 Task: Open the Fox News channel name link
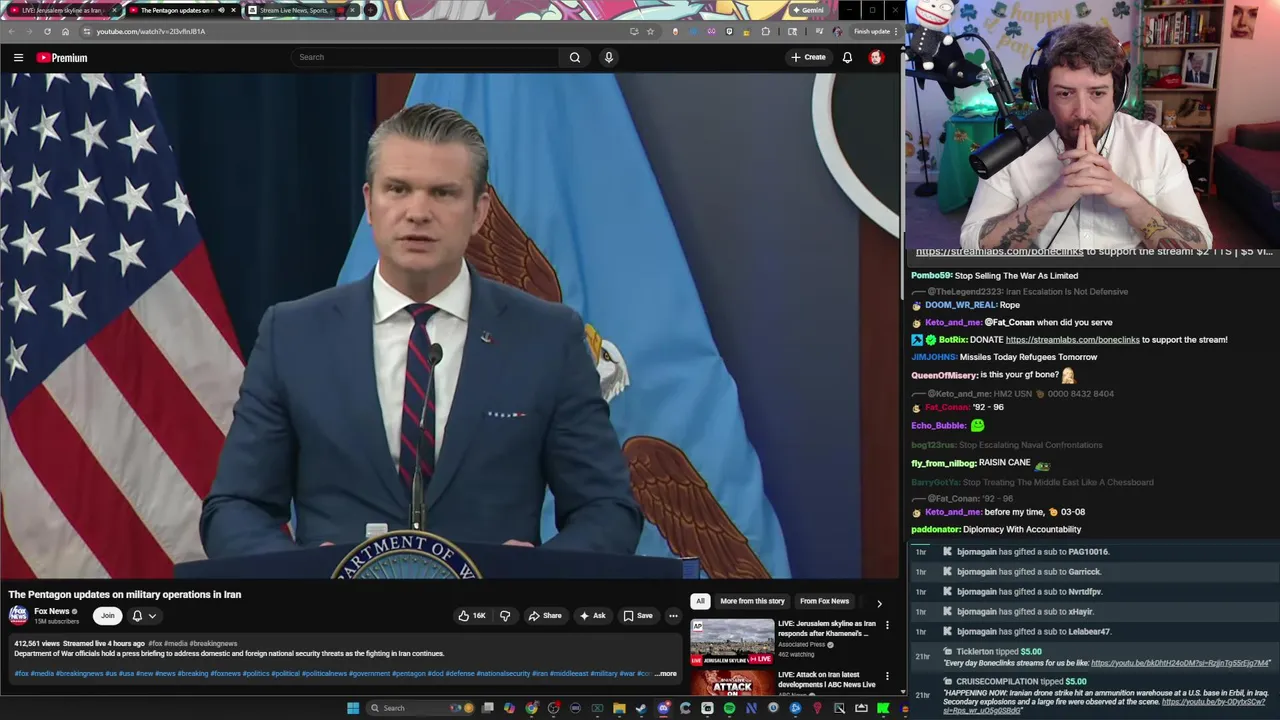point(52,611)
